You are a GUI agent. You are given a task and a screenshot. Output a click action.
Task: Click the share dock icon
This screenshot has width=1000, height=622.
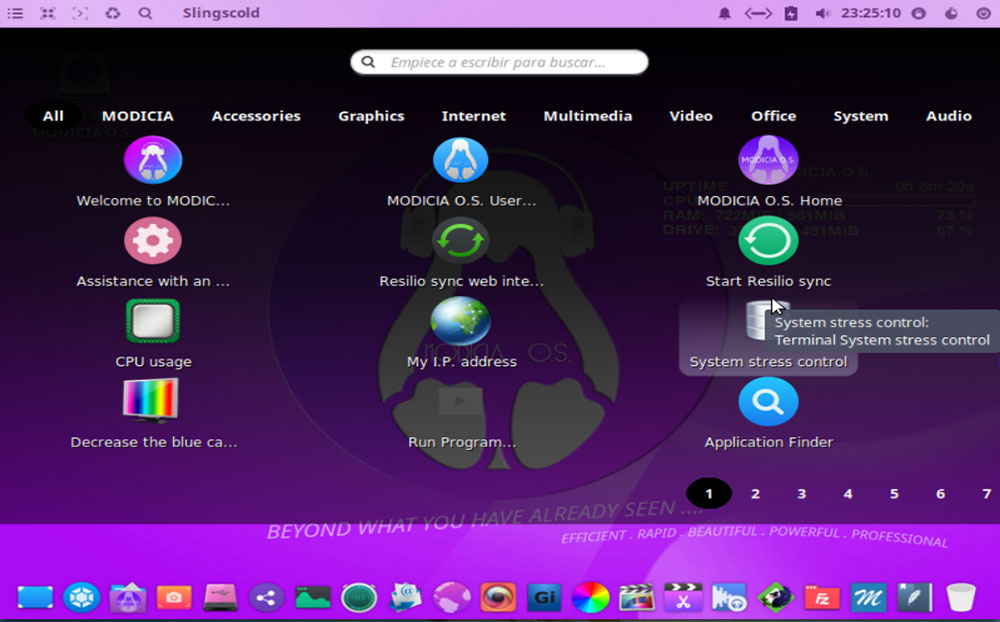(267, 598)
